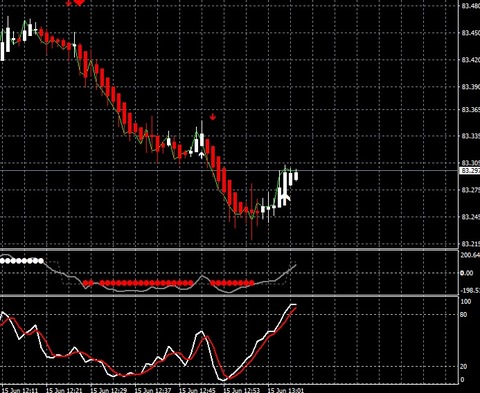Click the -198.5 indicator scale value
The height and width of the screenshot is (393, 480).
point(470,291)
